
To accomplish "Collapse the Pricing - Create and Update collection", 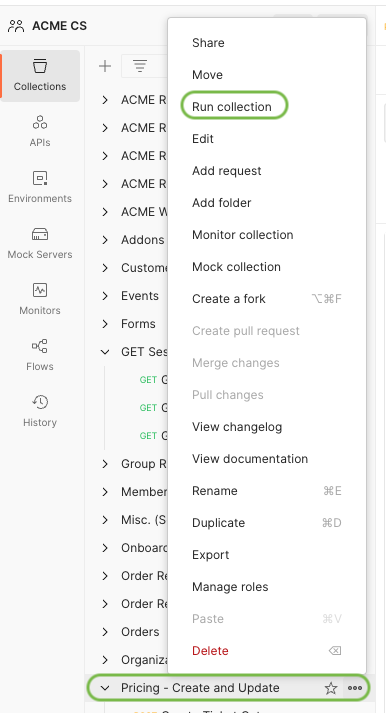I will (x=105, y=688).
